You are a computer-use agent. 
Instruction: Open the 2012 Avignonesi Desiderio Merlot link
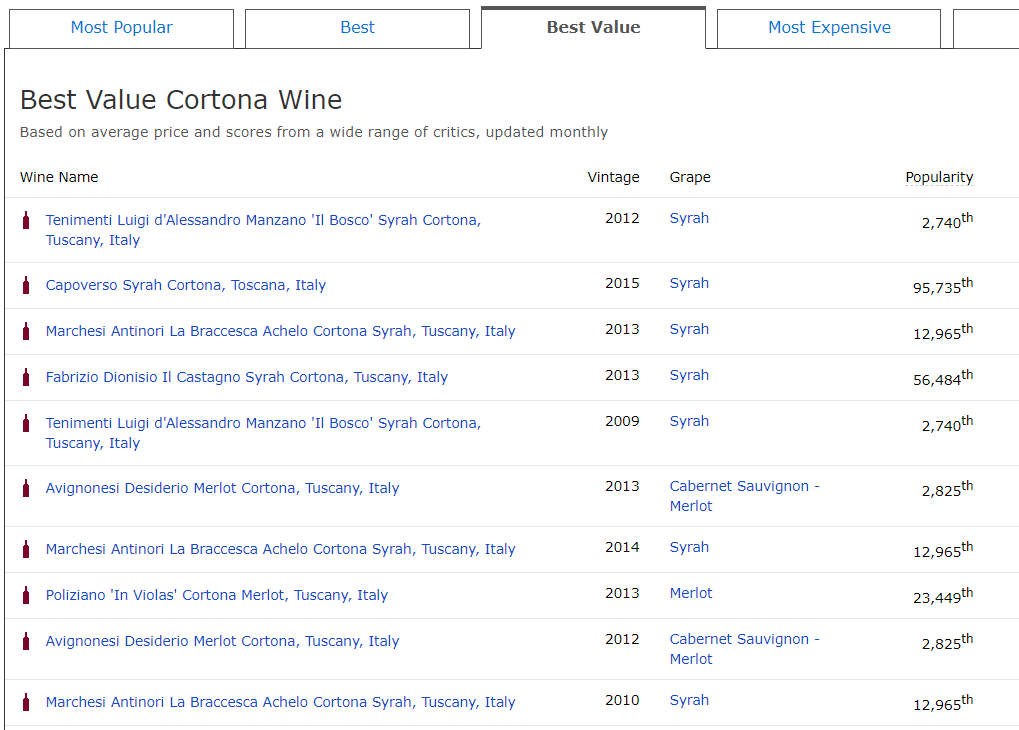coord(222,642)
